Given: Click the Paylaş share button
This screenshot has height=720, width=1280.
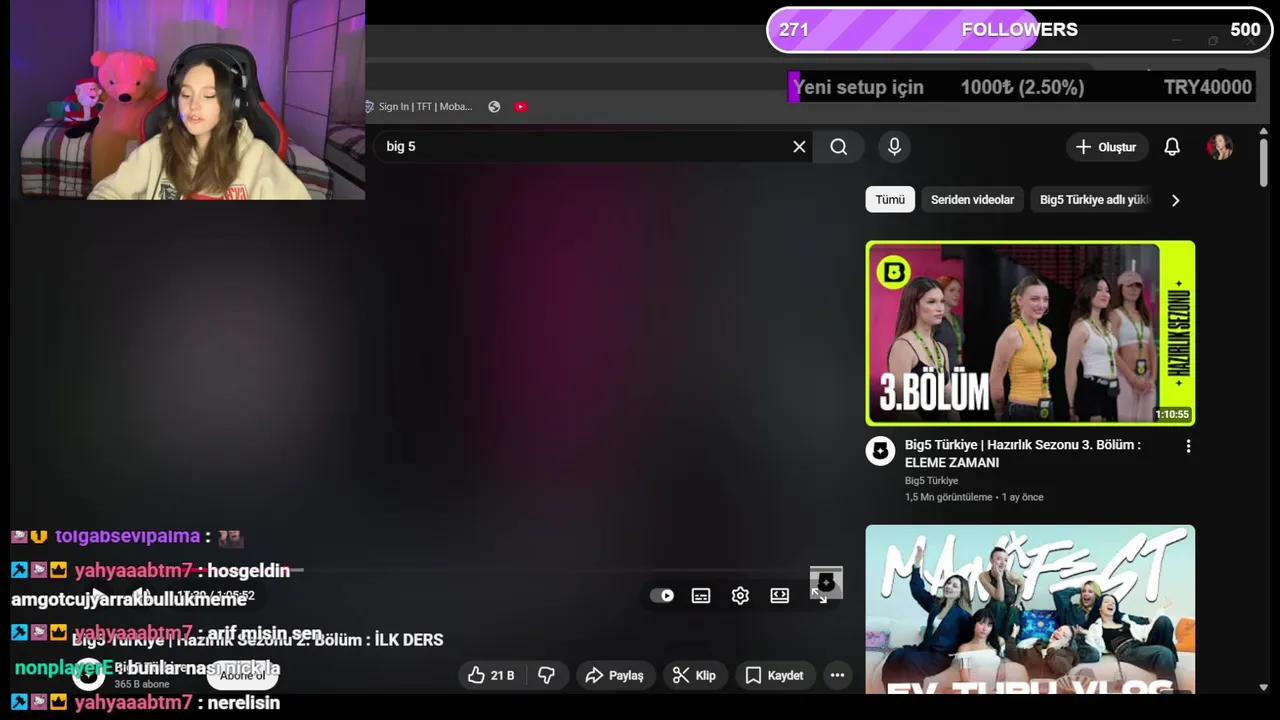Looking at the screenshot, I should (614, 676).
